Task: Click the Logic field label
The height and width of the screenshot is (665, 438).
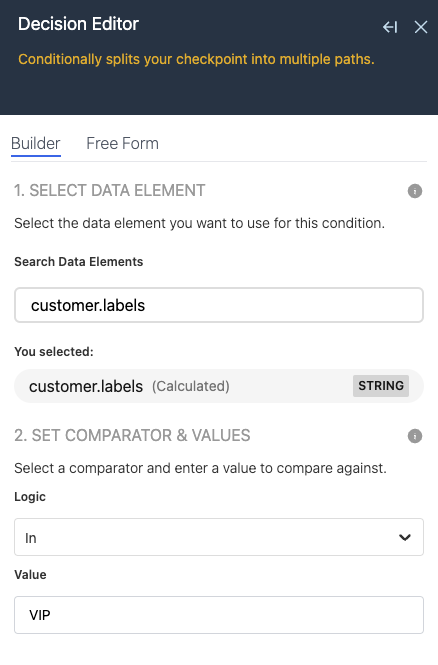Action: pyautogui.click(x=30, y=497)
